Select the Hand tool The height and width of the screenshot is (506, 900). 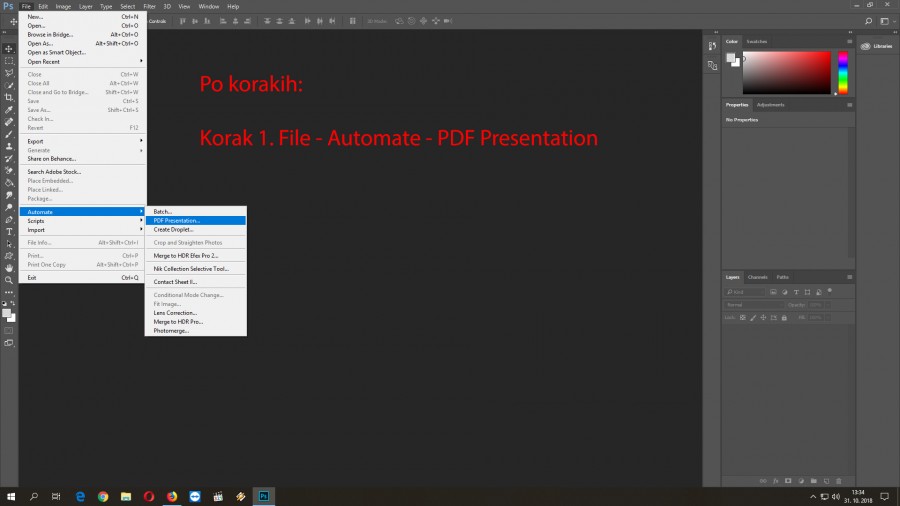click(9, 268)
